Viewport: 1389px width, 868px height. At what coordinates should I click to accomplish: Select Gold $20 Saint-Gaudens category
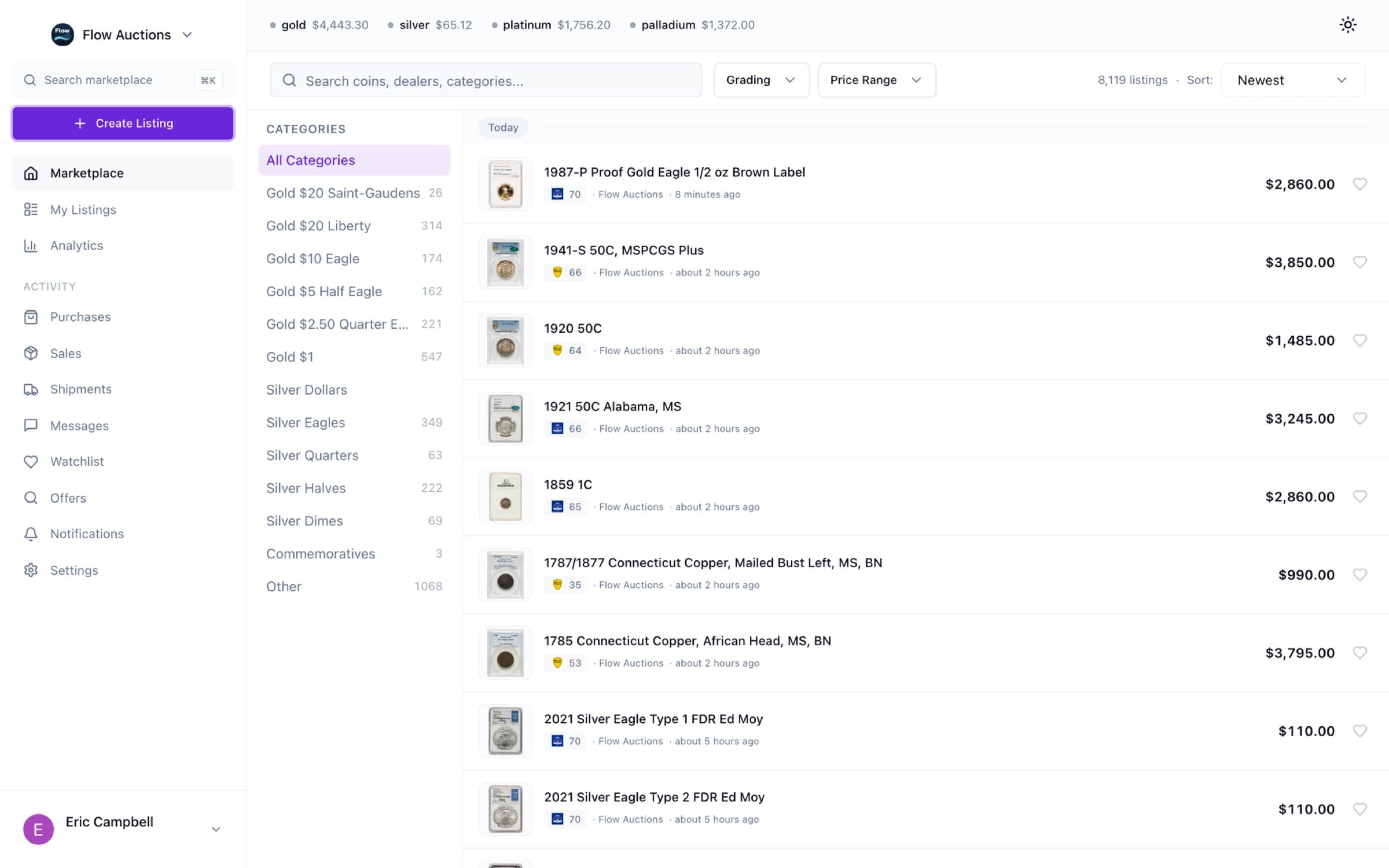354,193
